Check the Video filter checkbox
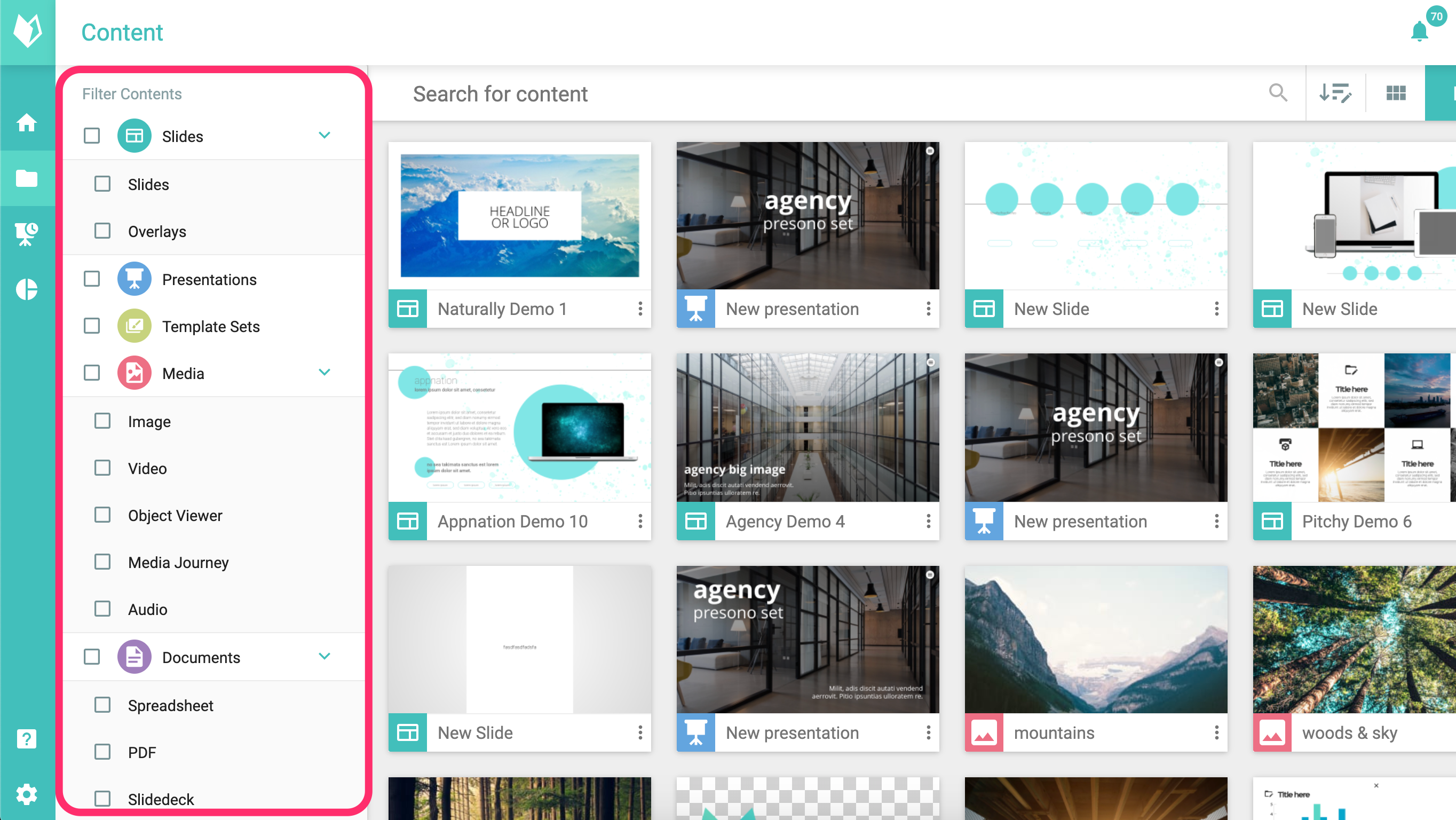The height and width of the screenshot is (820, 1456). pos(102,468)
